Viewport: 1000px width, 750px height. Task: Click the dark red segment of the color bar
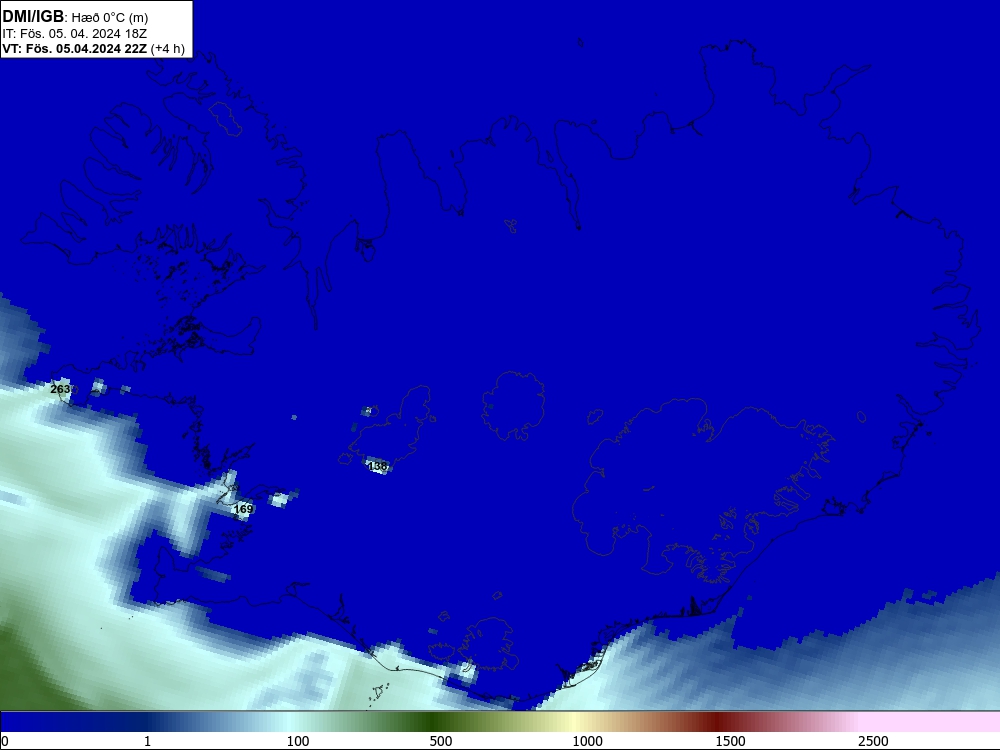click(717, 722)
